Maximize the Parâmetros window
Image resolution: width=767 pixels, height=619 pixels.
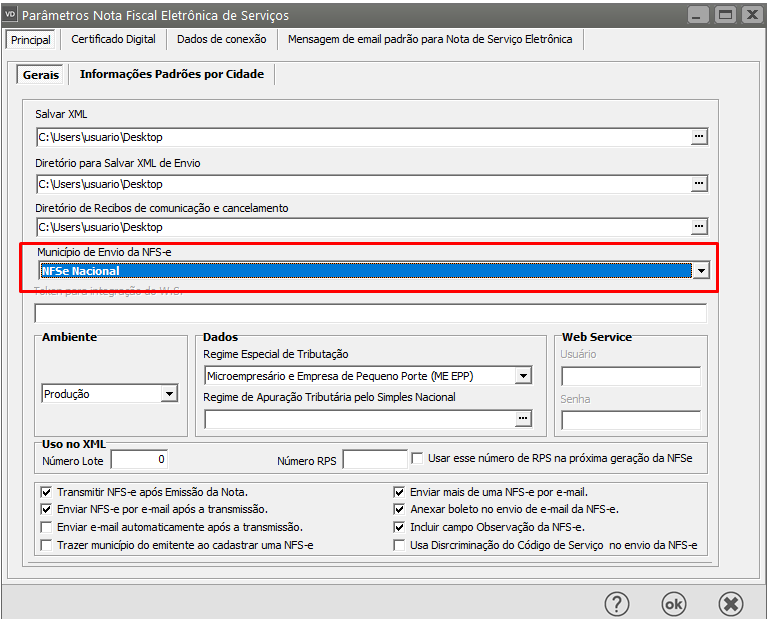coord(725,15)
